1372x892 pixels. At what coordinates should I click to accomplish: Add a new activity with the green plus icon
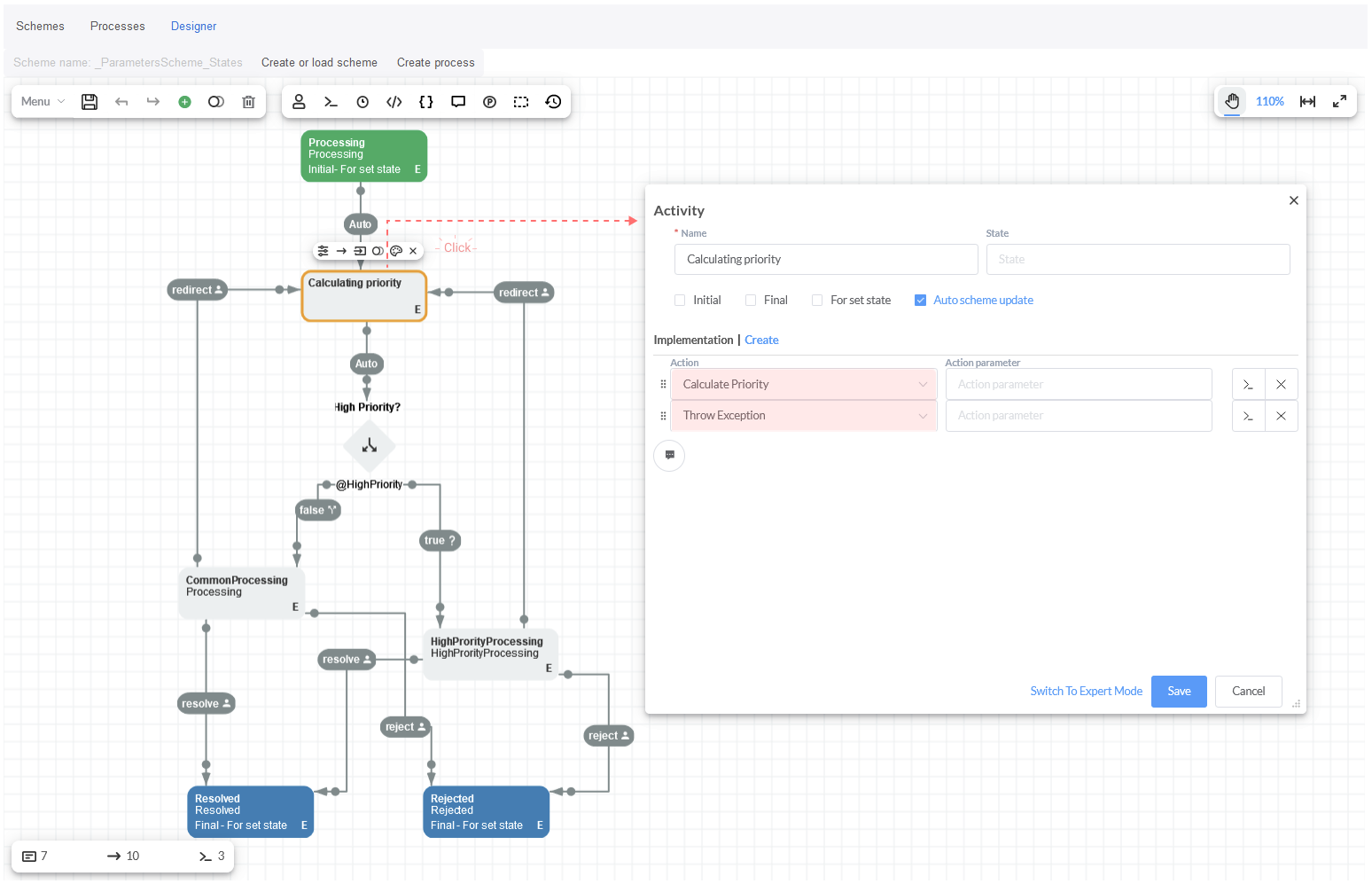pyautogui.click(x=184, y=102)
